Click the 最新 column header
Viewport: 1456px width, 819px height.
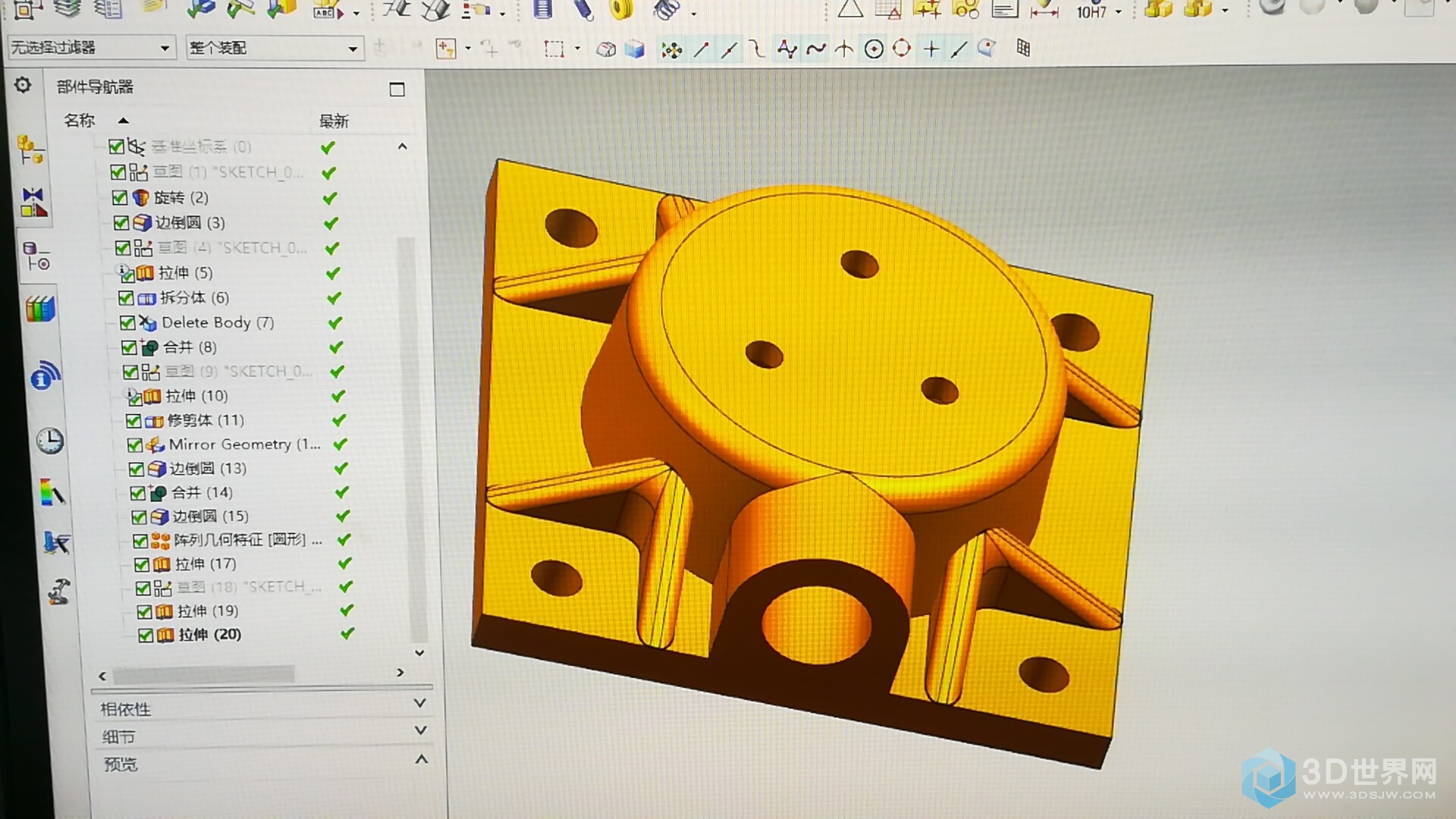pyautogui.click(x=334, y=121)
